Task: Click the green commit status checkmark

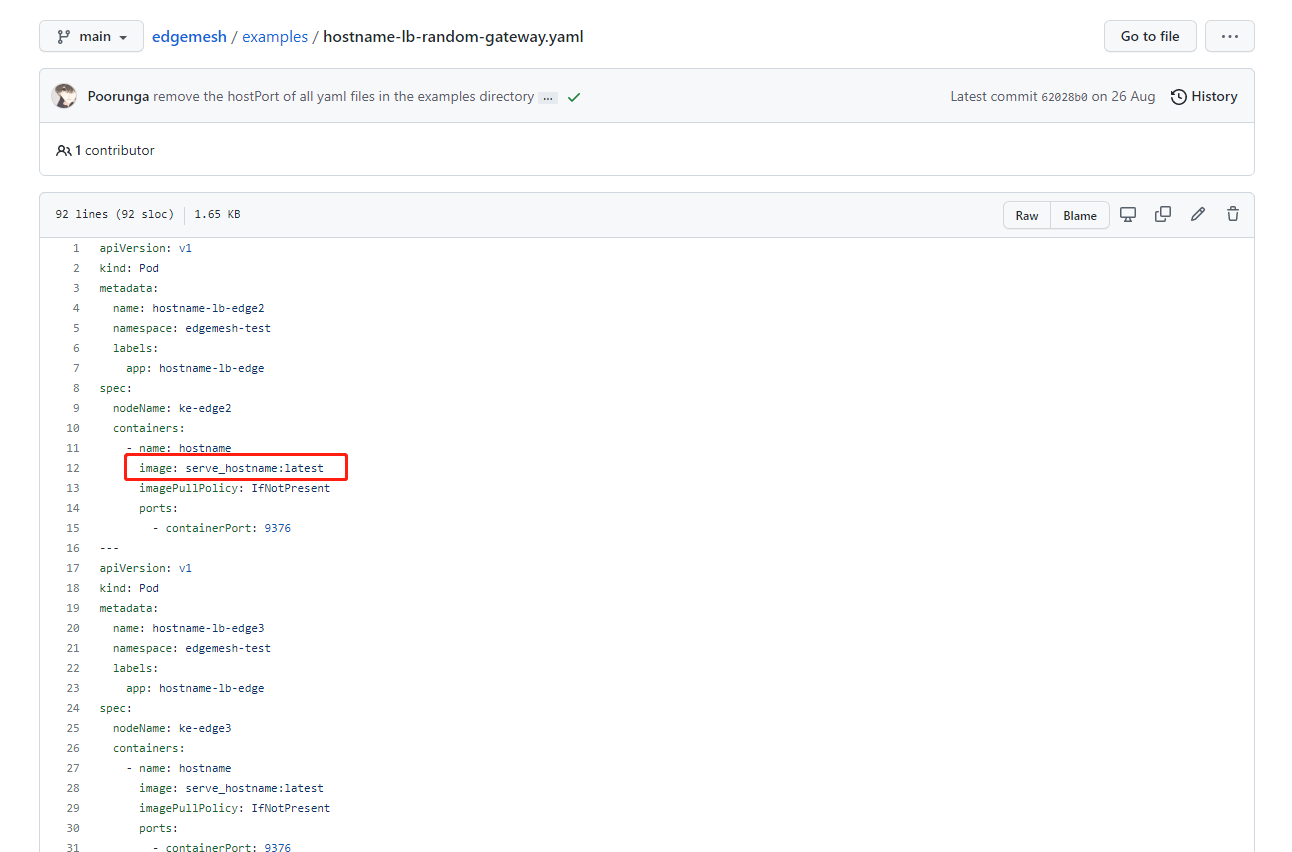Action: 573,96
